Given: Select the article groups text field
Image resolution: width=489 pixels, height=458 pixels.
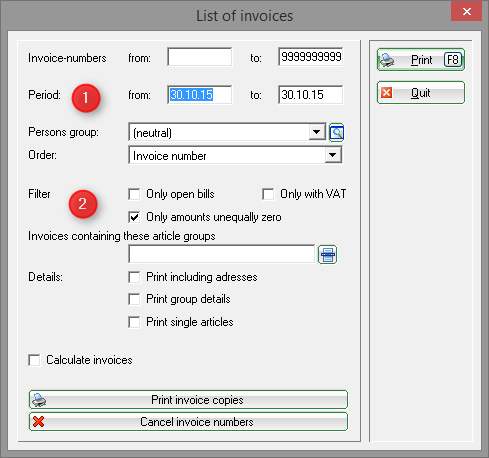Looking at the screenshot, I should (222, 254).
